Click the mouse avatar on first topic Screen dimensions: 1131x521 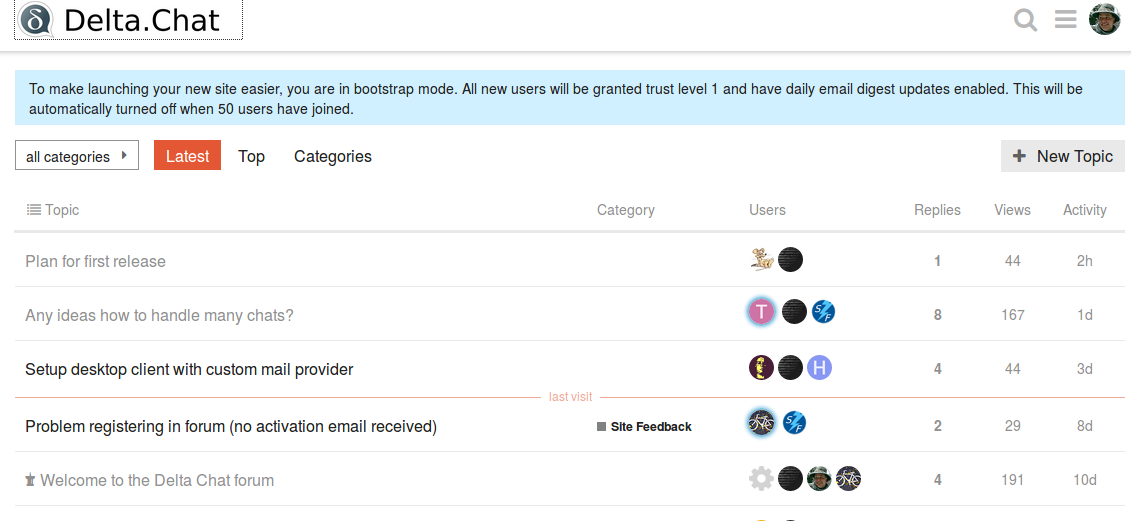pyautogui.click(x=762, y=260)
